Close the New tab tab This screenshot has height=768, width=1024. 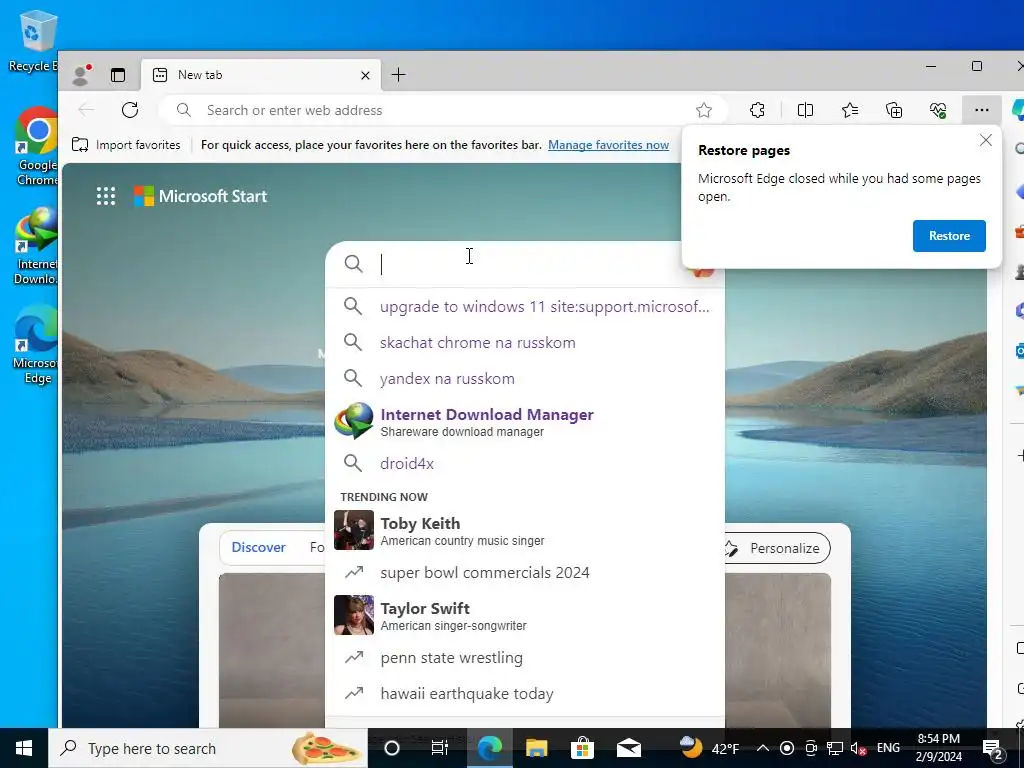click(366, 76)
